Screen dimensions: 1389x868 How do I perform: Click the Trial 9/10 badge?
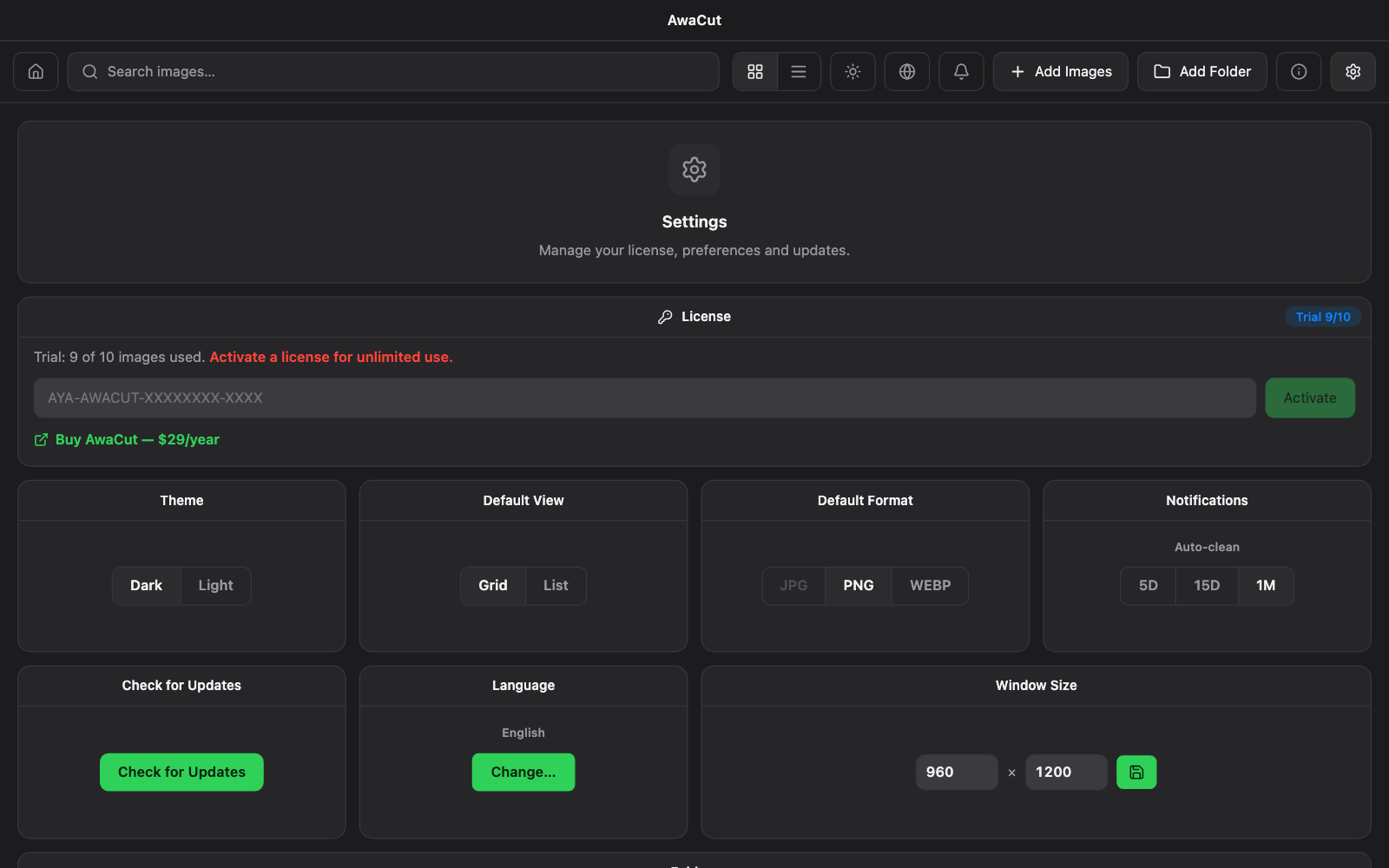[x=1323, y=317]
